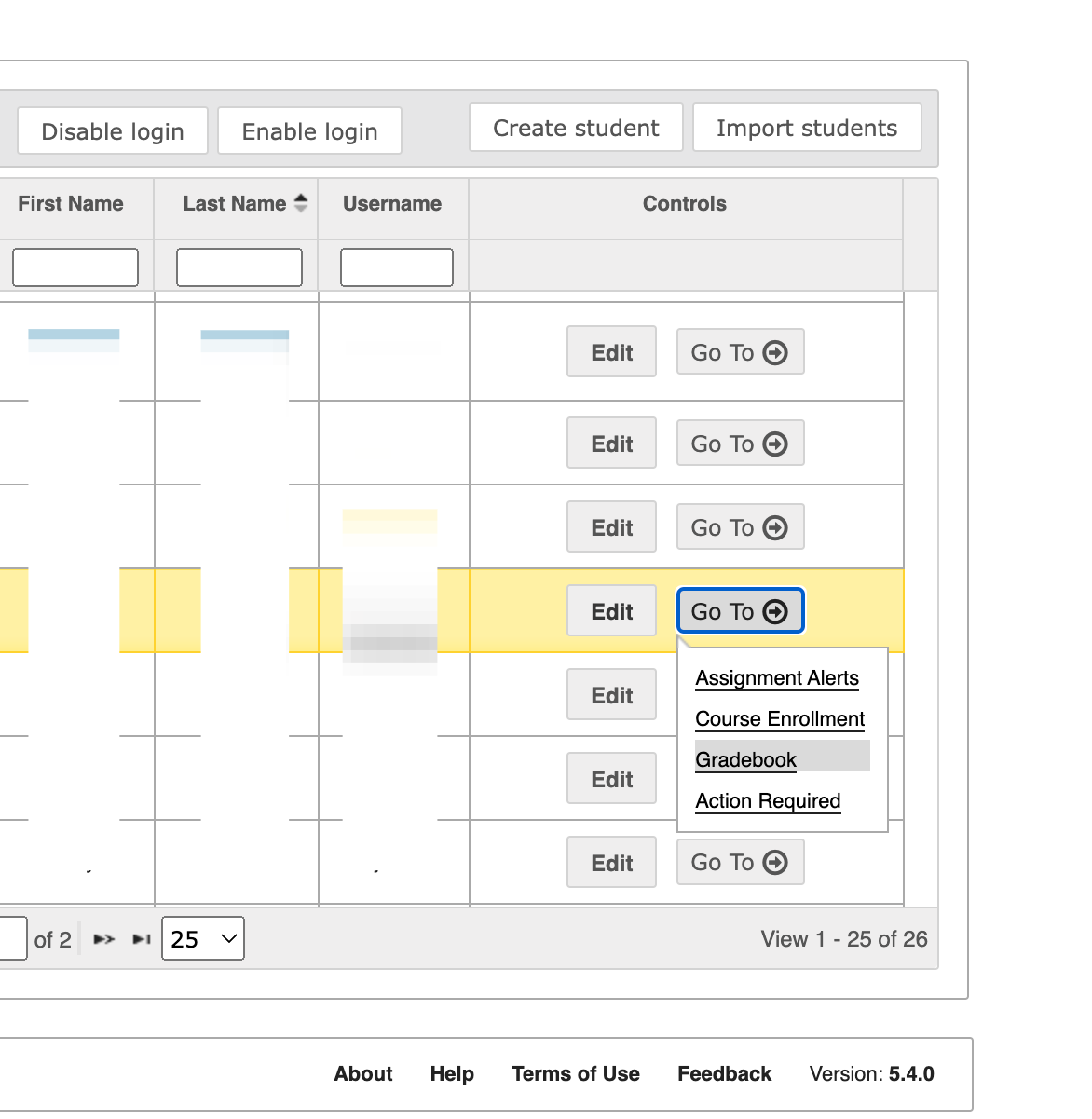Click Edit left of the Gradebook entry
1092x1119 pixels.
pyautogui.click(x=611, y=779)
